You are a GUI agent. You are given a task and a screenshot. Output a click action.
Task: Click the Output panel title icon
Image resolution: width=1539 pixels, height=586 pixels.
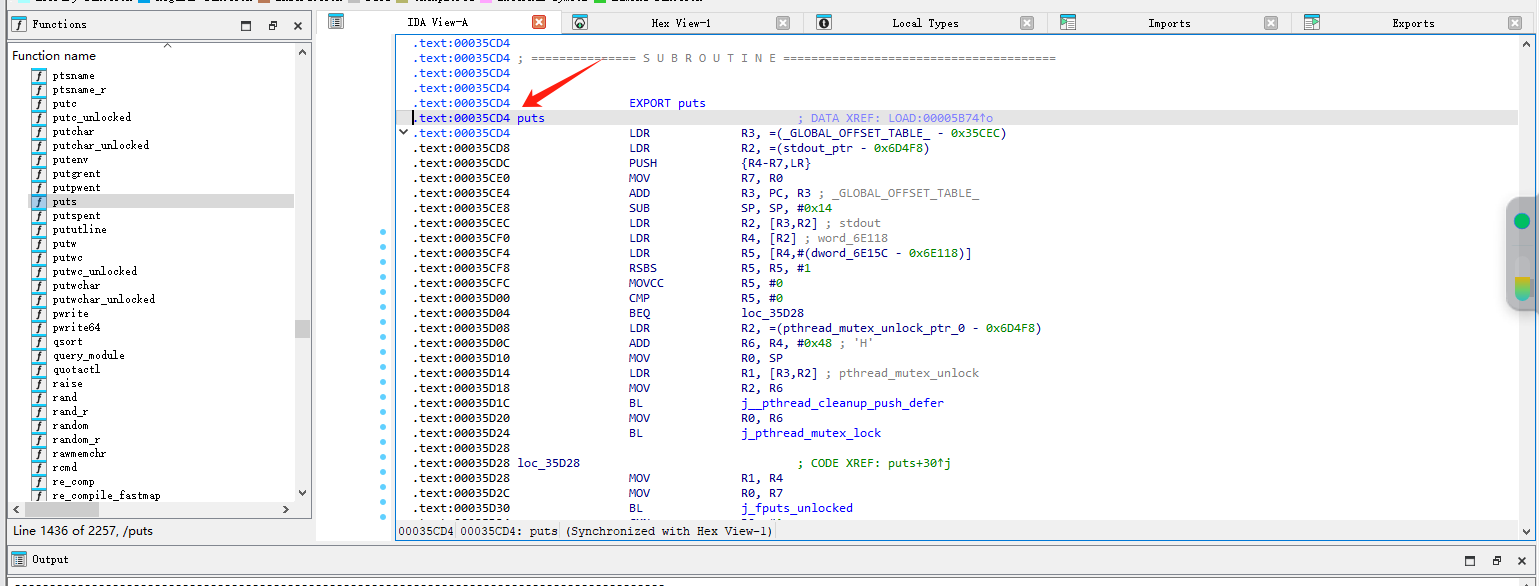click(x=19, y=559)
